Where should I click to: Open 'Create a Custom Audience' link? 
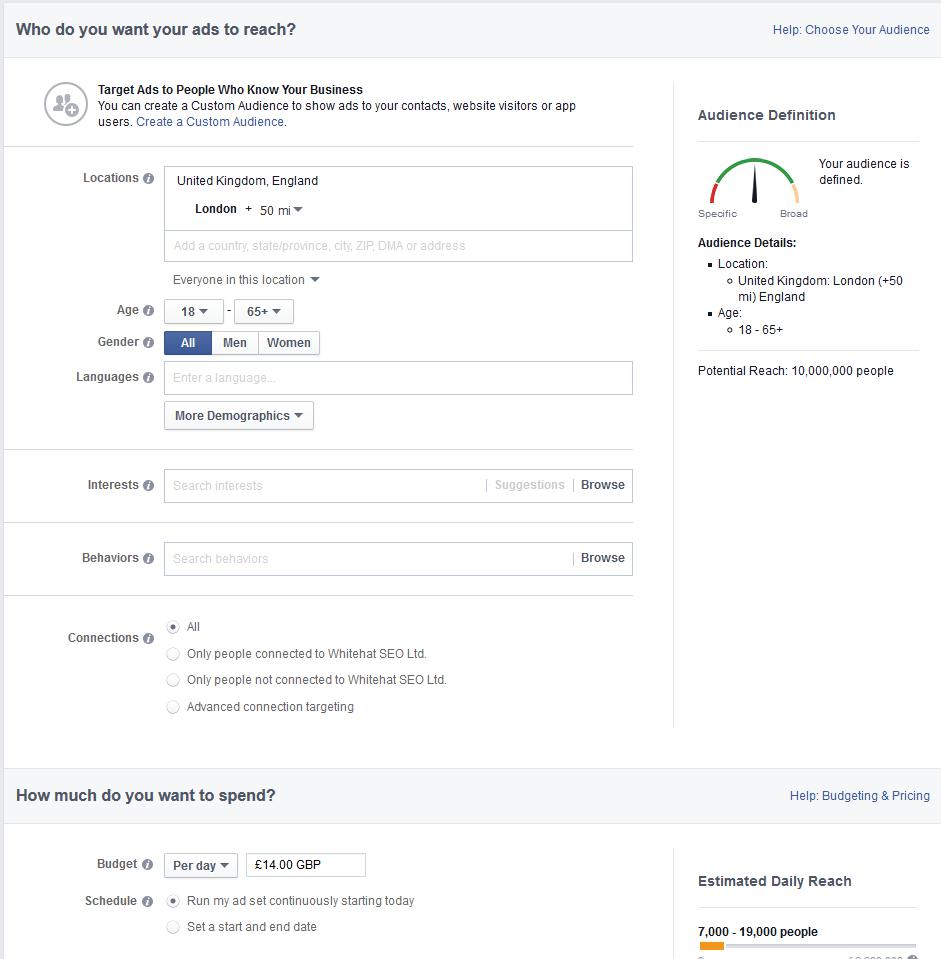[210, 122]
